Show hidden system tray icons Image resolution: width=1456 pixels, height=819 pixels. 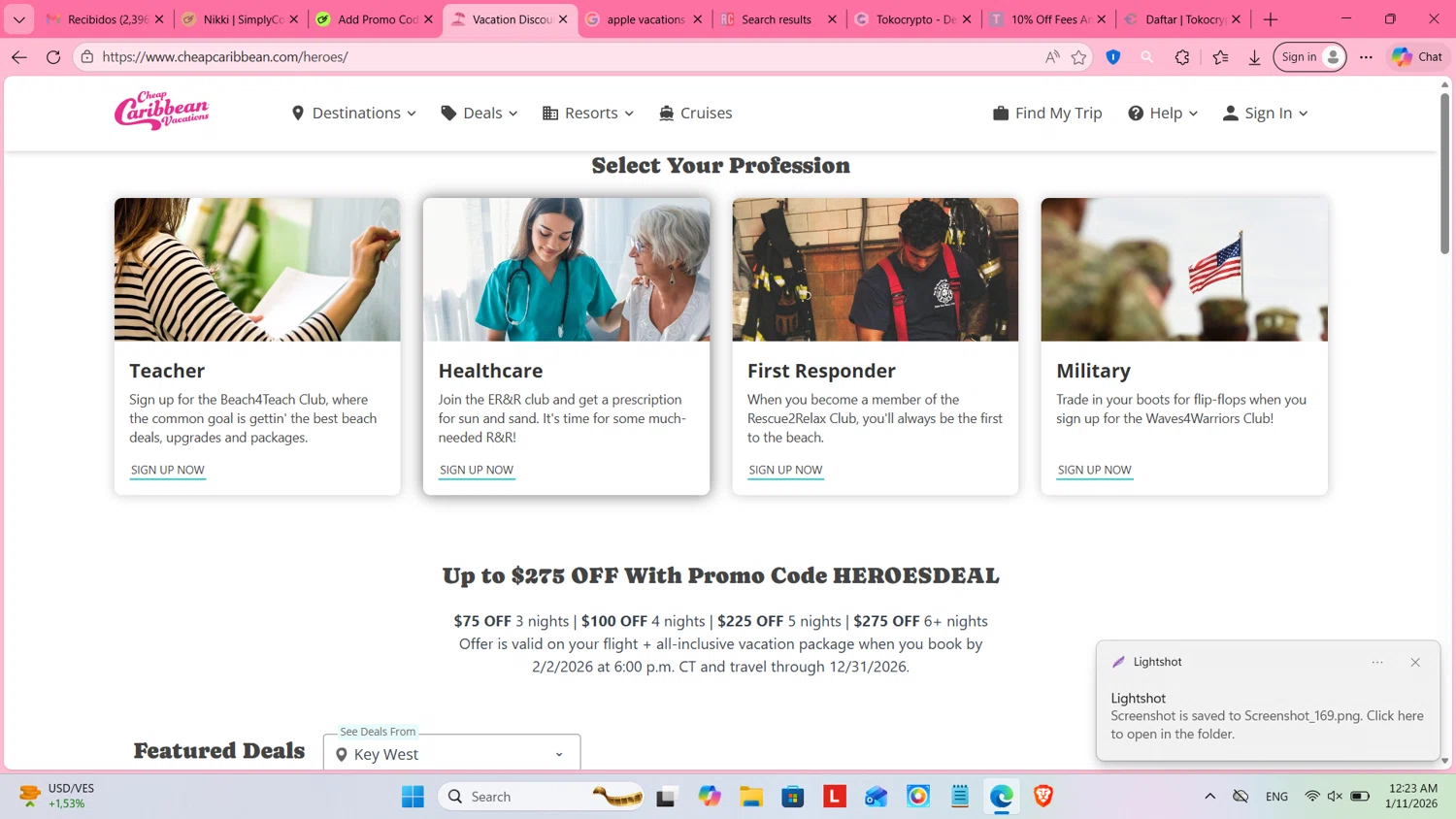pos(1209,797)
